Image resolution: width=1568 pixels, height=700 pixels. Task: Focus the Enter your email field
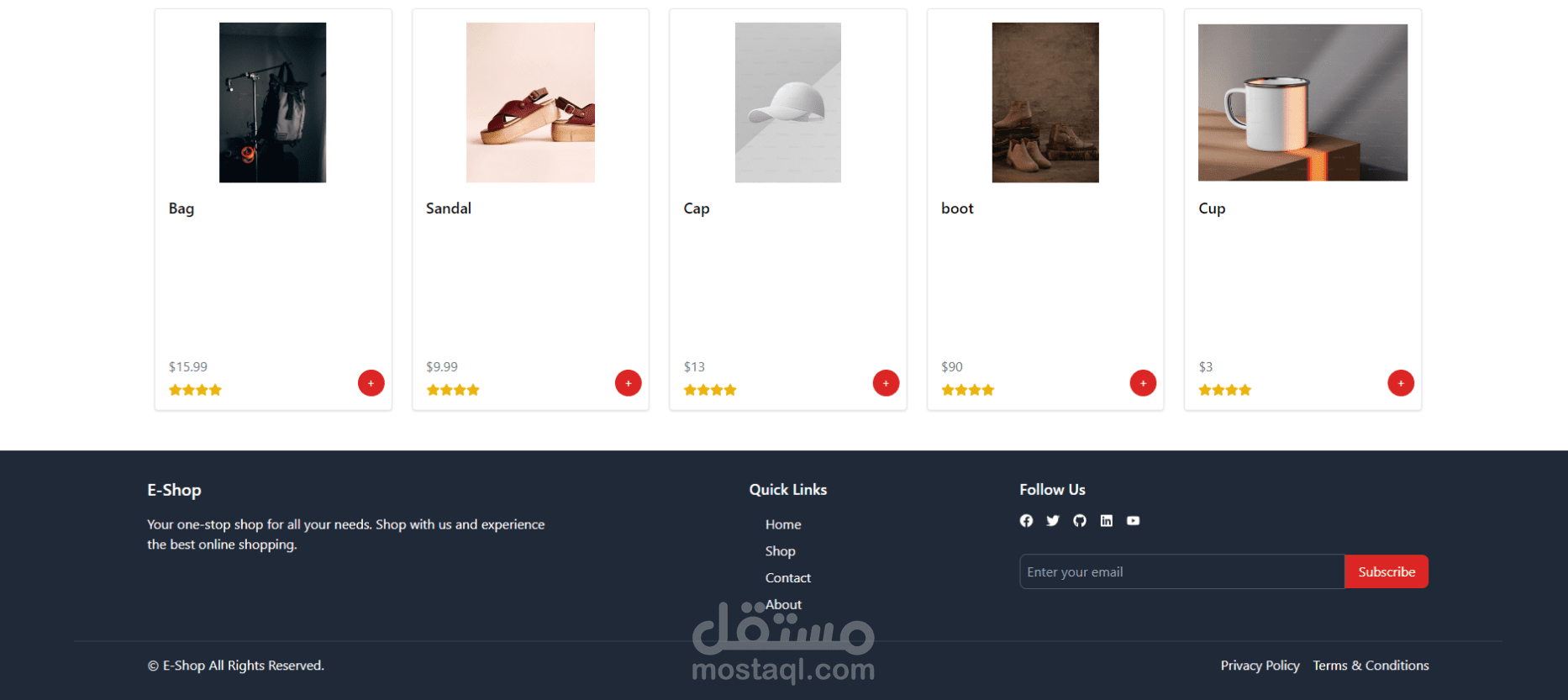[x=1182, y=571]
